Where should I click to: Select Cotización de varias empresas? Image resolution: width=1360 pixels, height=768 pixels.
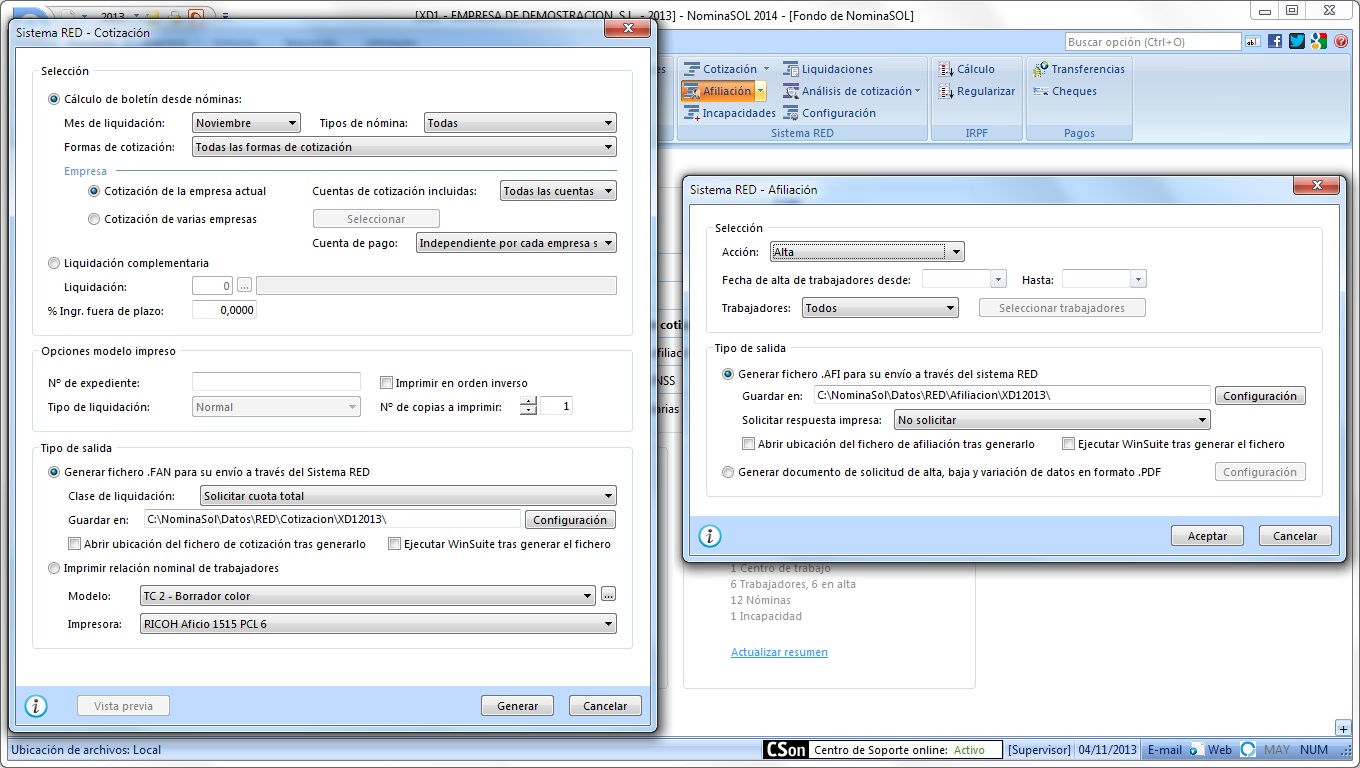tap(94, 219)
